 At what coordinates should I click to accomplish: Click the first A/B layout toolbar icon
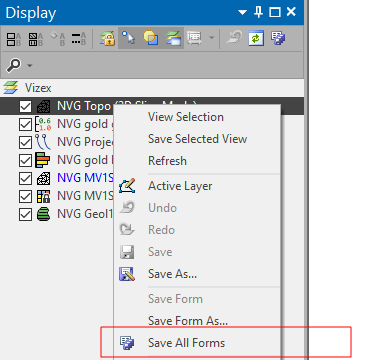tap(14, 39)
